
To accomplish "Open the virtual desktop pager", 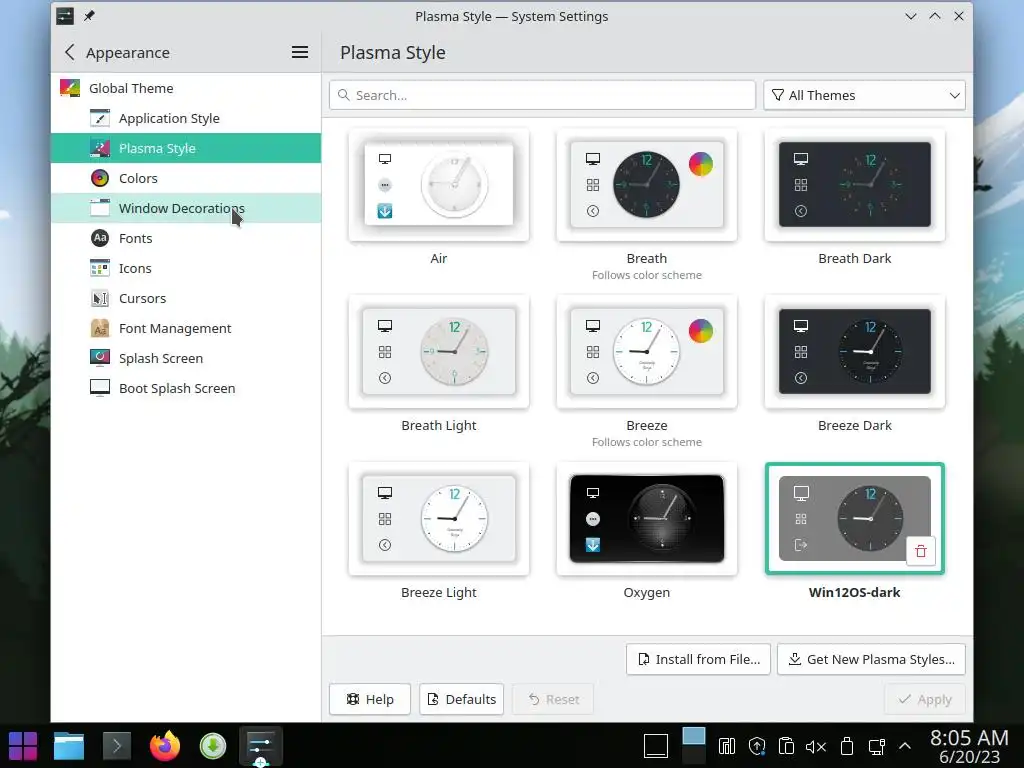I will point(694,746).
